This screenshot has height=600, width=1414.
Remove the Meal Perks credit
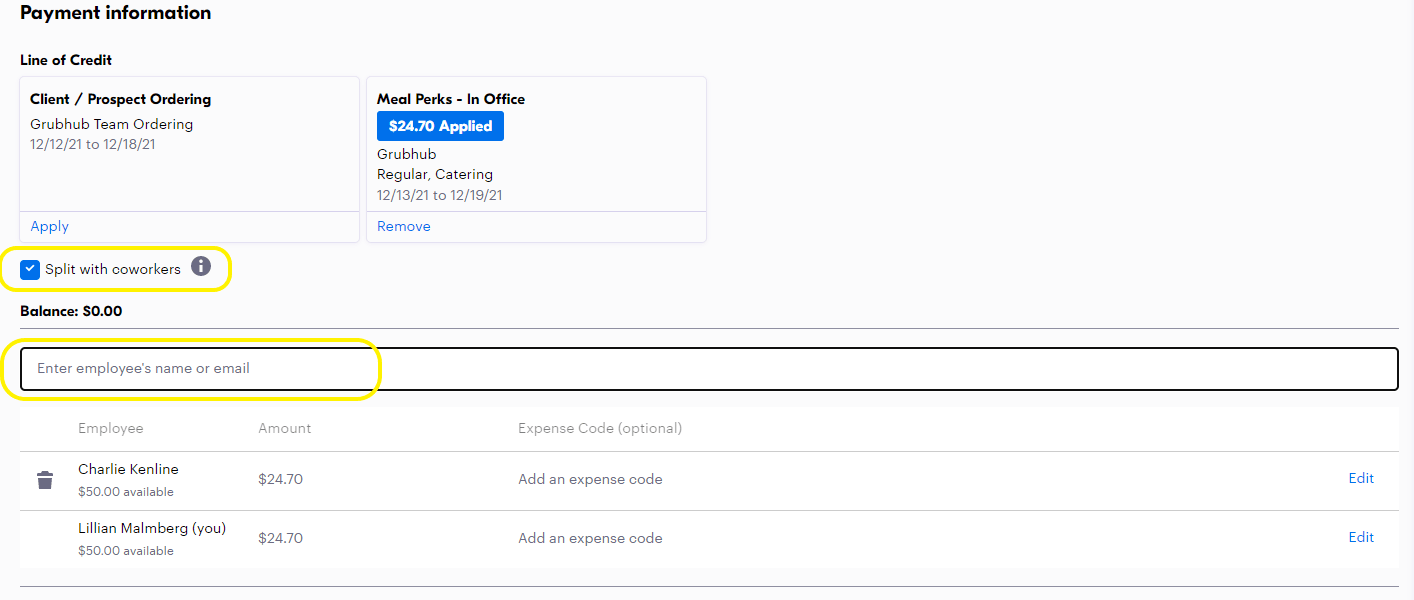(x=403, y=227)
